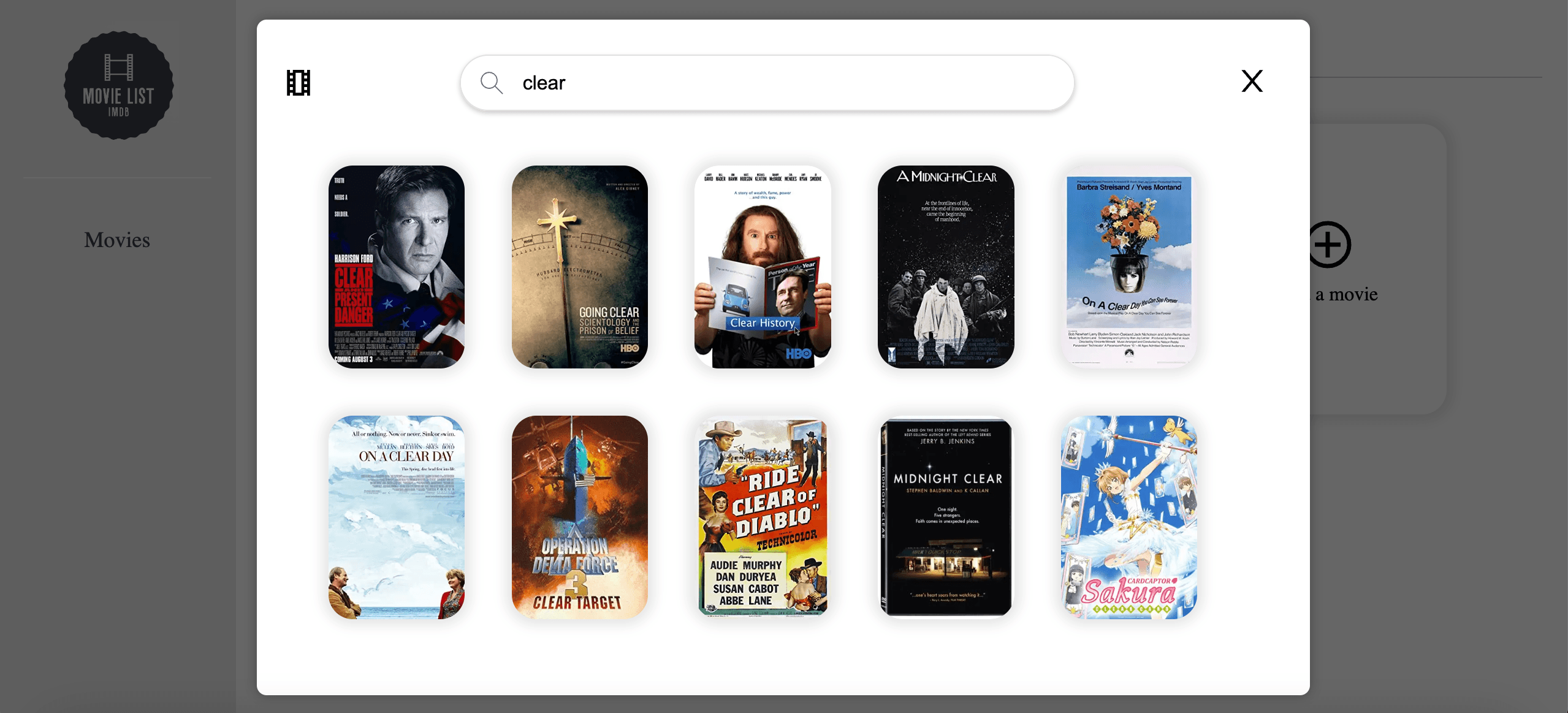Image resolution: width=1568 pixels, height=713 pixels.
Task: Select the blue sky On A Clear Day poster
Action: point(397,517)
